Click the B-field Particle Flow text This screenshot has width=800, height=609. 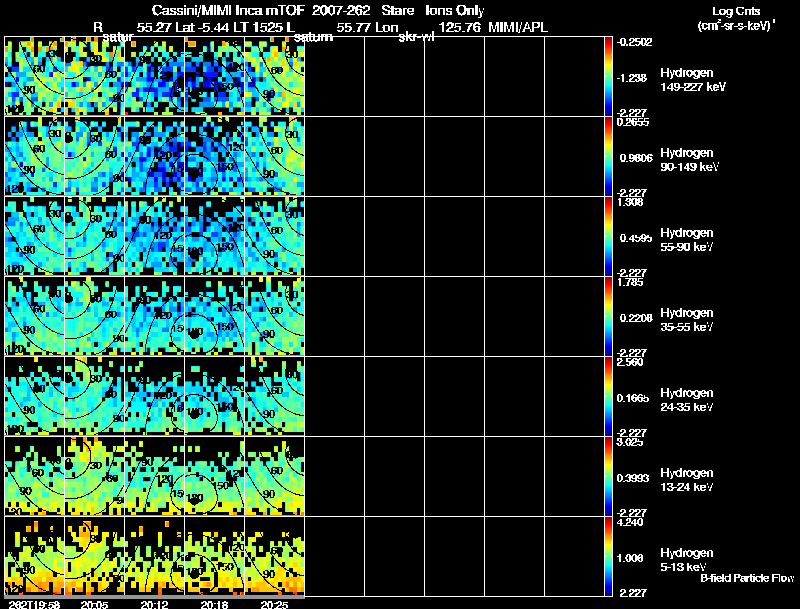pos(746,578)
